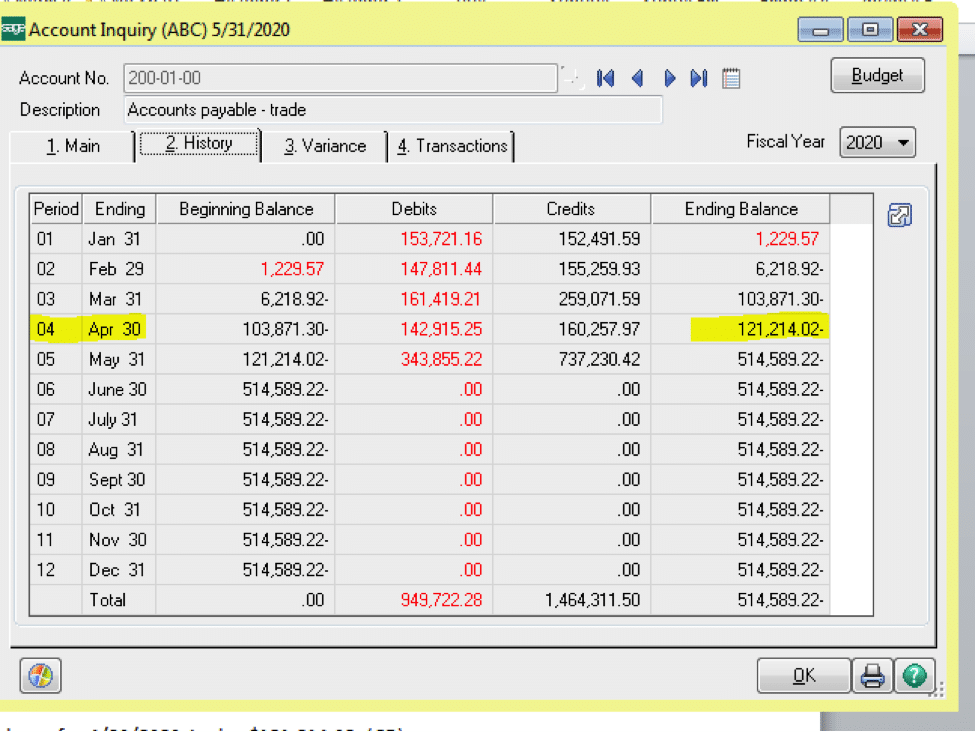The image size is (975, 732).
Task: Click the Debits column header
Action: pyautogui.click(x=414, y=209)
